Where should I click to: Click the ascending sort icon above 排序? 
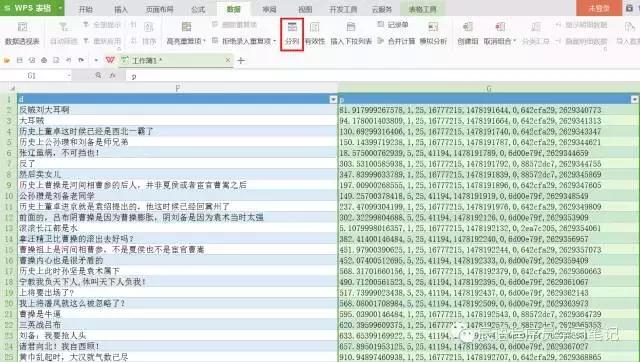(x=133, y=25)
